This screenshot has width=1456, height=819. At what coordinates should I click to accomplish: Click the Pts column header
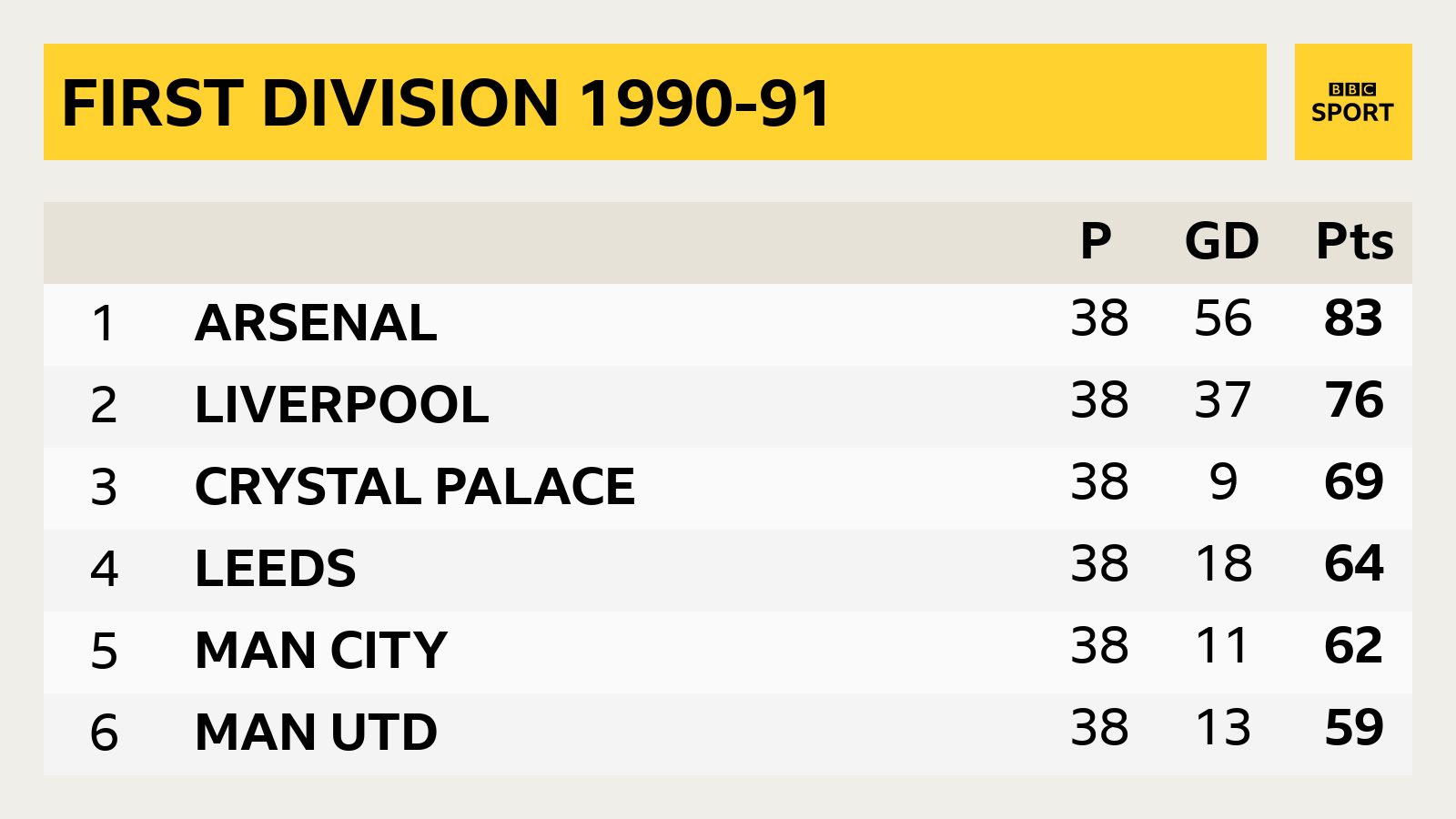tap(1354, 241)
